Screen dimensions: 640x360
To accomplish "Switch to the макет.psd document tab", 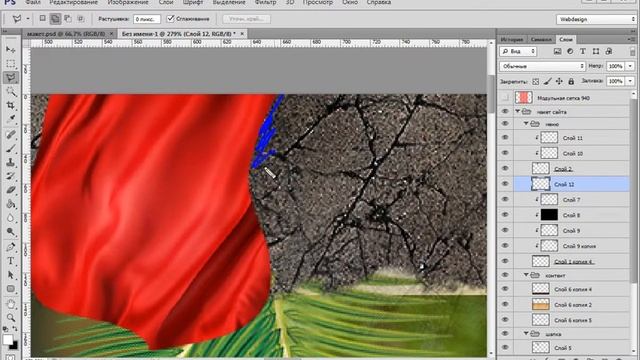I will 67,34.
